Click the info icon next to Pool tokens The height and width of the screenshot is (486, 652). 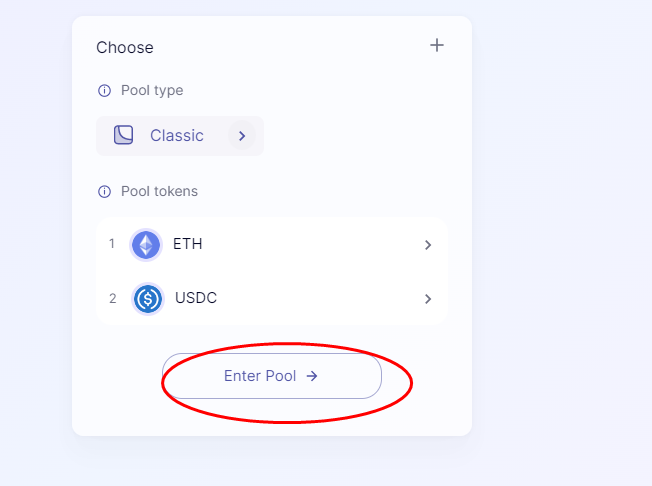[104, 191]
